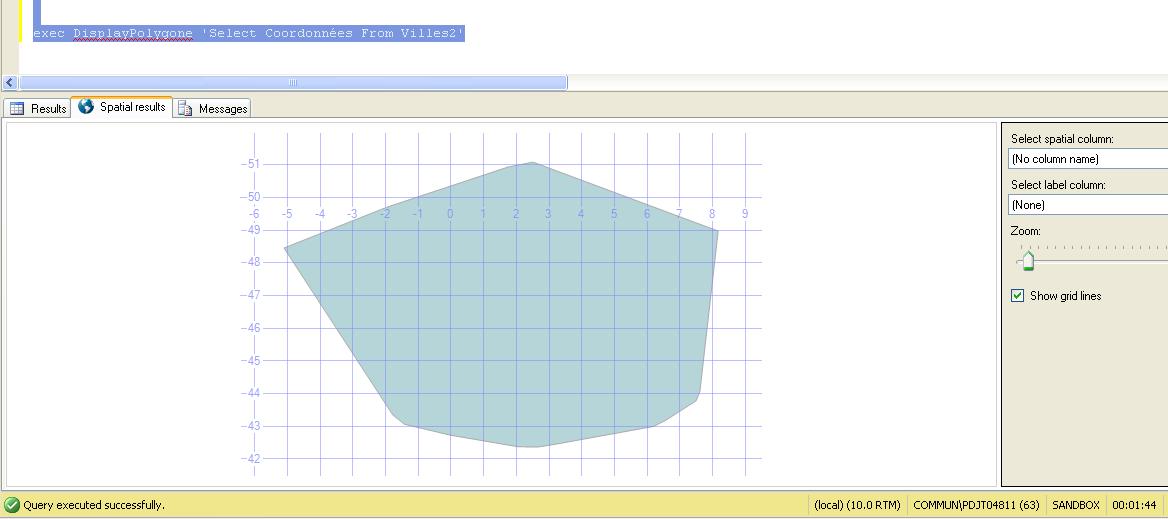Click the Results tab grid icon
The width and height of the screenshot is (1168, 519).
click(17, 109)
